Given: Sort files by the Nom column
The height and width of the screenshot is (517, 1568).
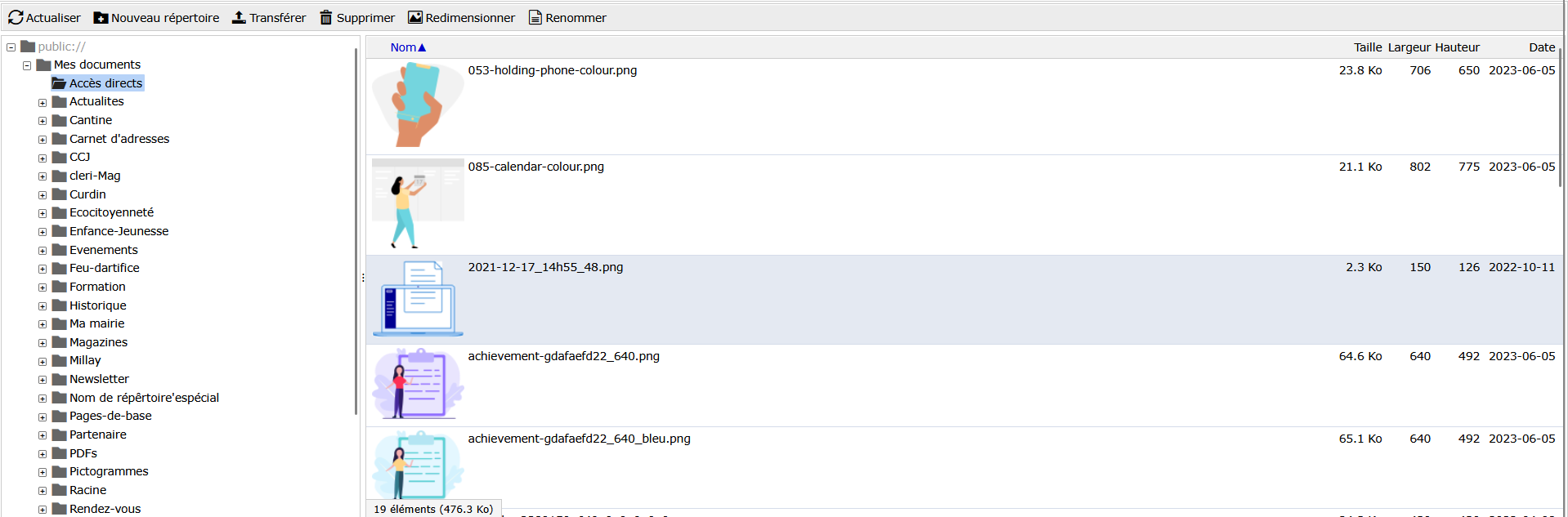Looking at the screenshot, I should point(403,47).
